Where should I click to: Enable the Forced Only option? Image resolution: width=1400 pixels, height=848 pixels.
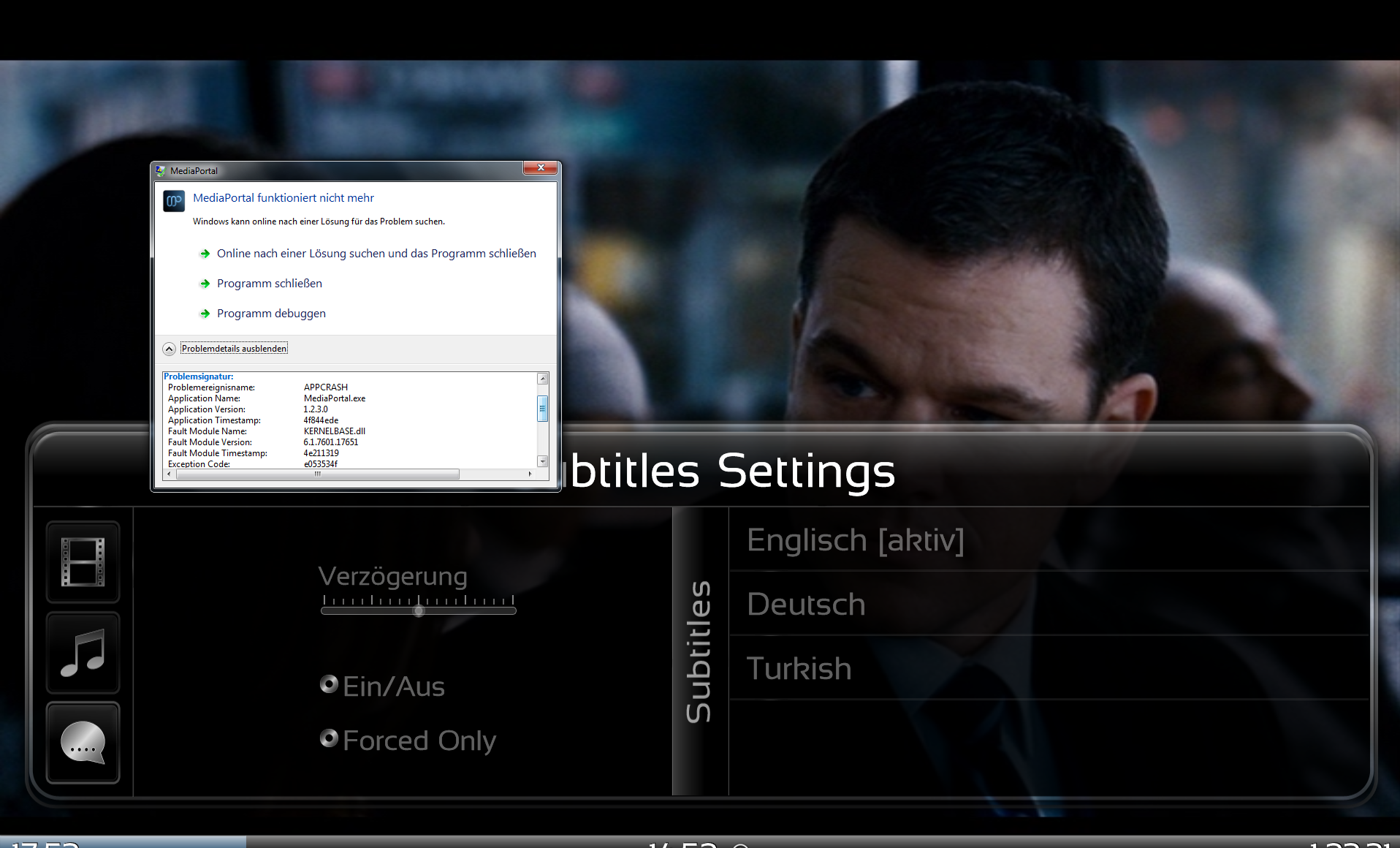330,738
